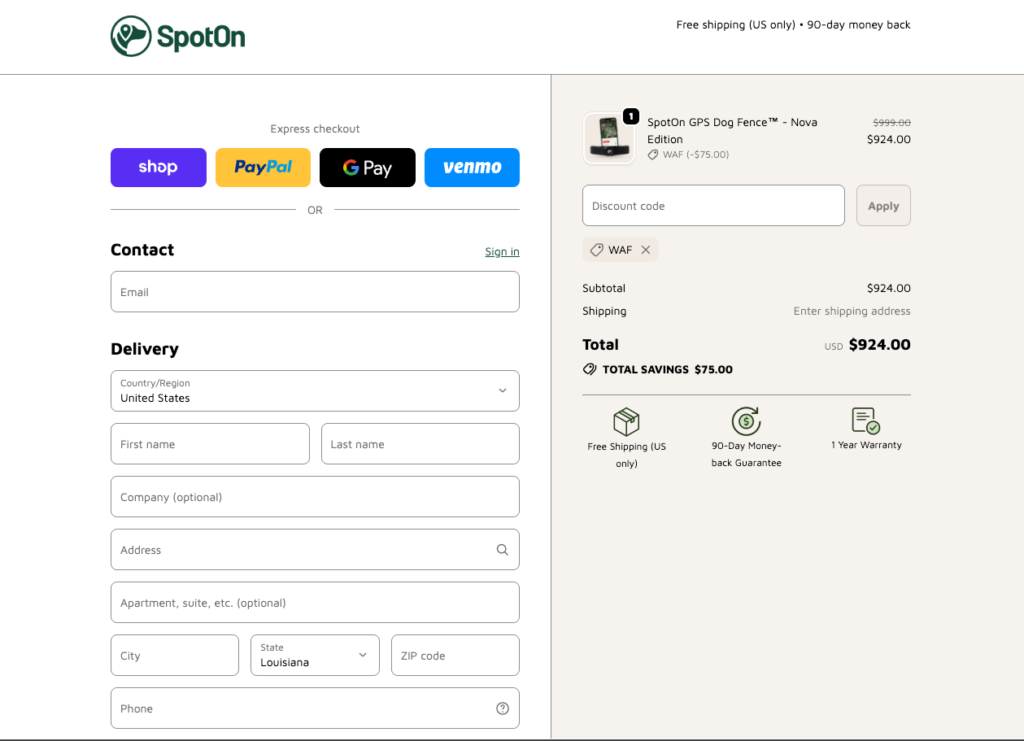Remove the WAF discount tag

(x=646, y=250)
